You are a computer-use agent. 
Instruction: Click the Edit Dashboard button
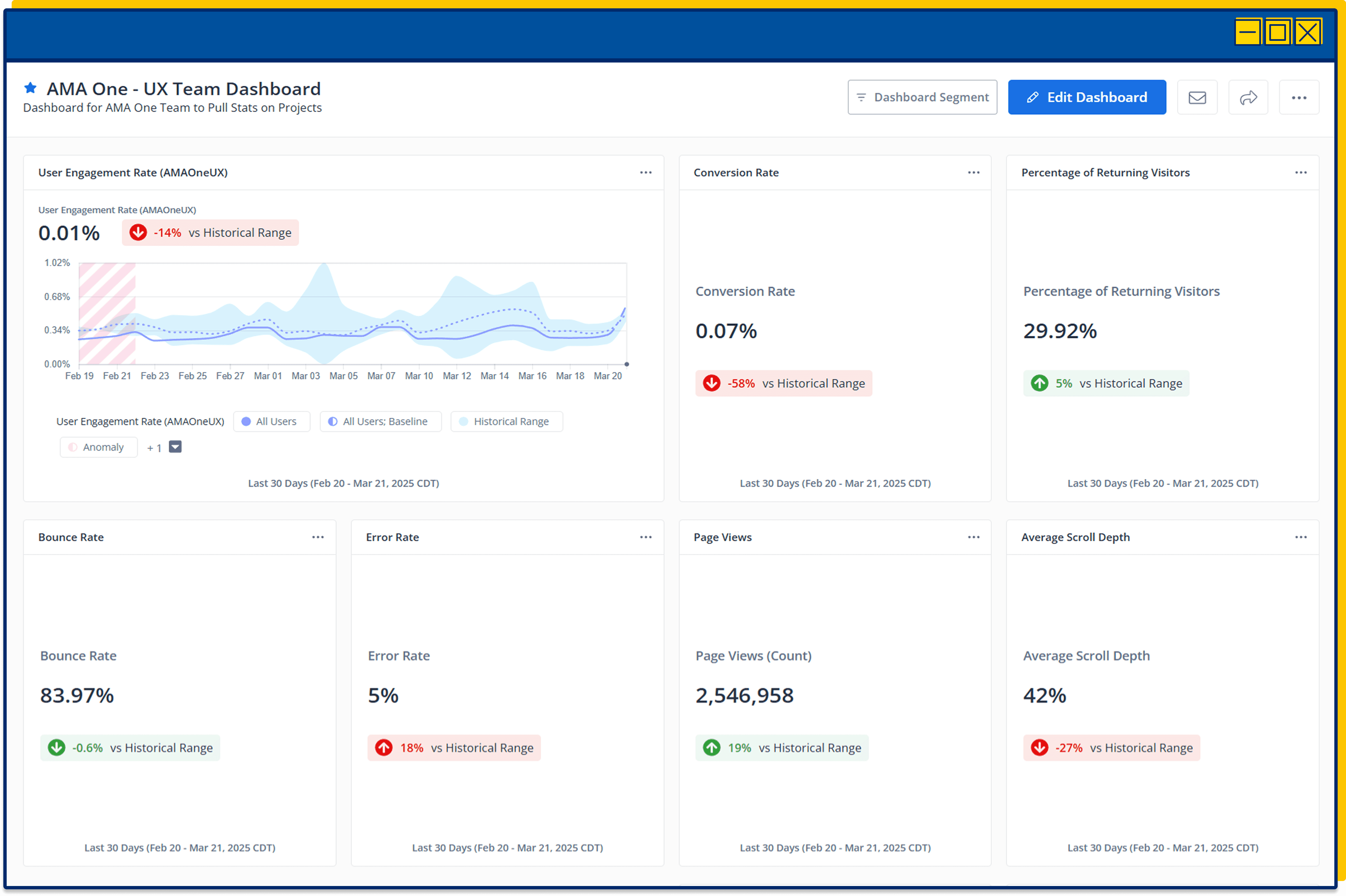pyautogui.click(x=1086, y=98)
